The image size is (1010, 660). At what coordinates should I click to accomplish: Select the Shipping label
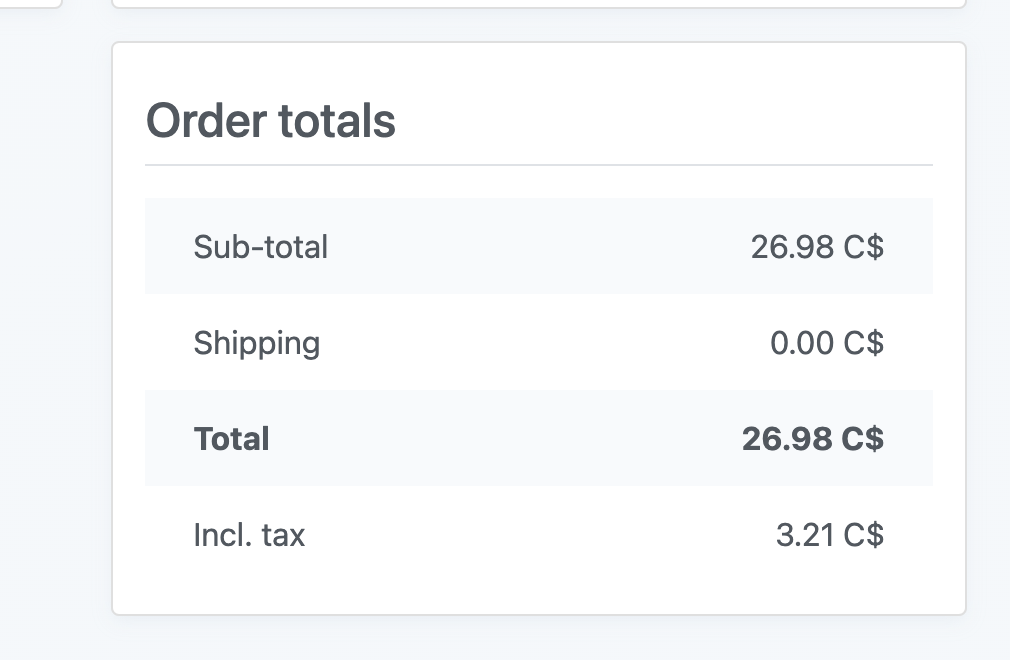pyautogui.click(x=256, y=343)
